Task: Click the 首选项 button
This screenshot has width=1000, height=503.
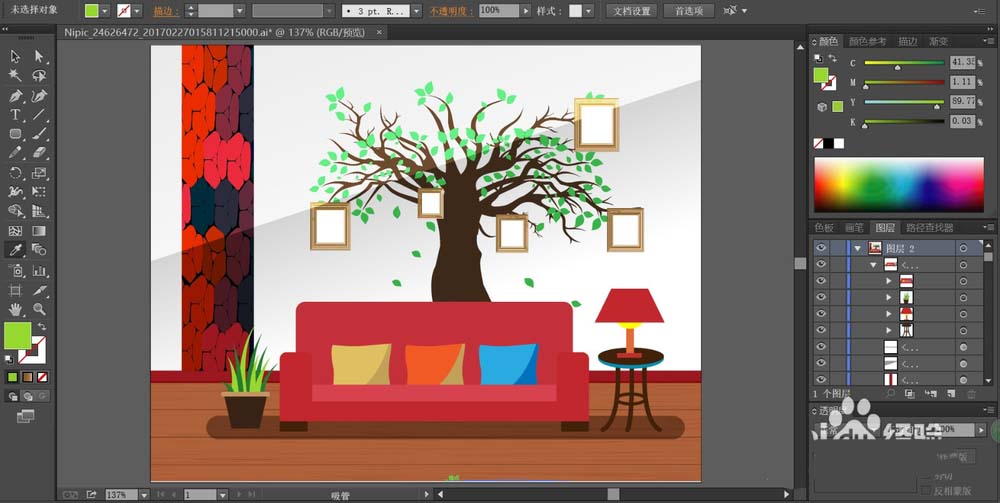Action: pos(688,11)
